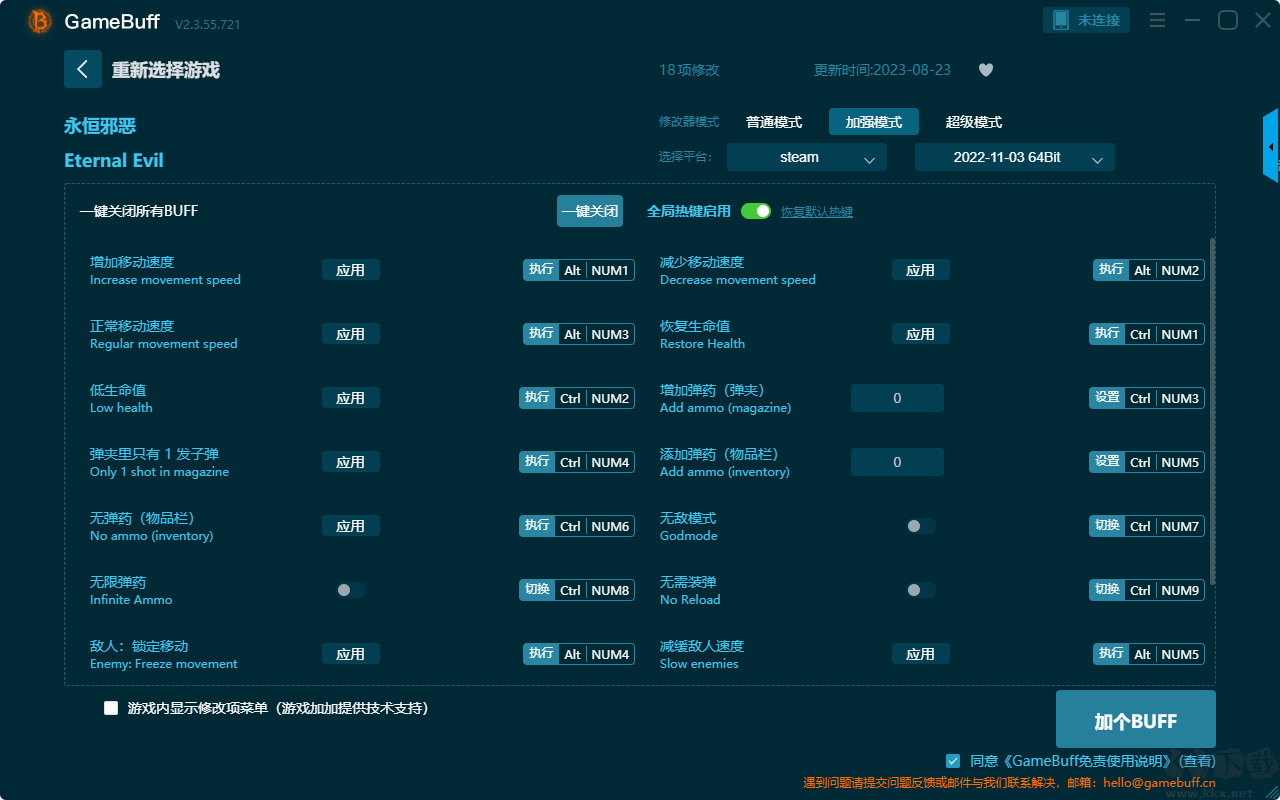Click the 永恒邪恶 game name
The image size is (1280, 800).
tap(100, 126)
